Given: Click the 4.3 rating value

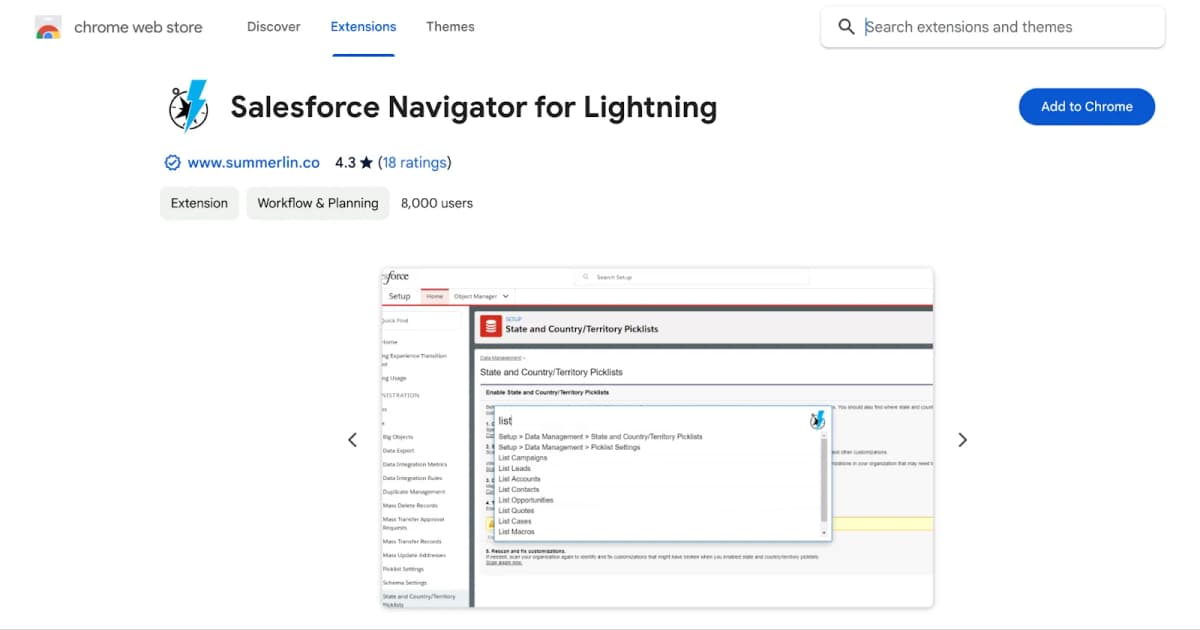Looking at the screenshot, I should pos(345,162).
